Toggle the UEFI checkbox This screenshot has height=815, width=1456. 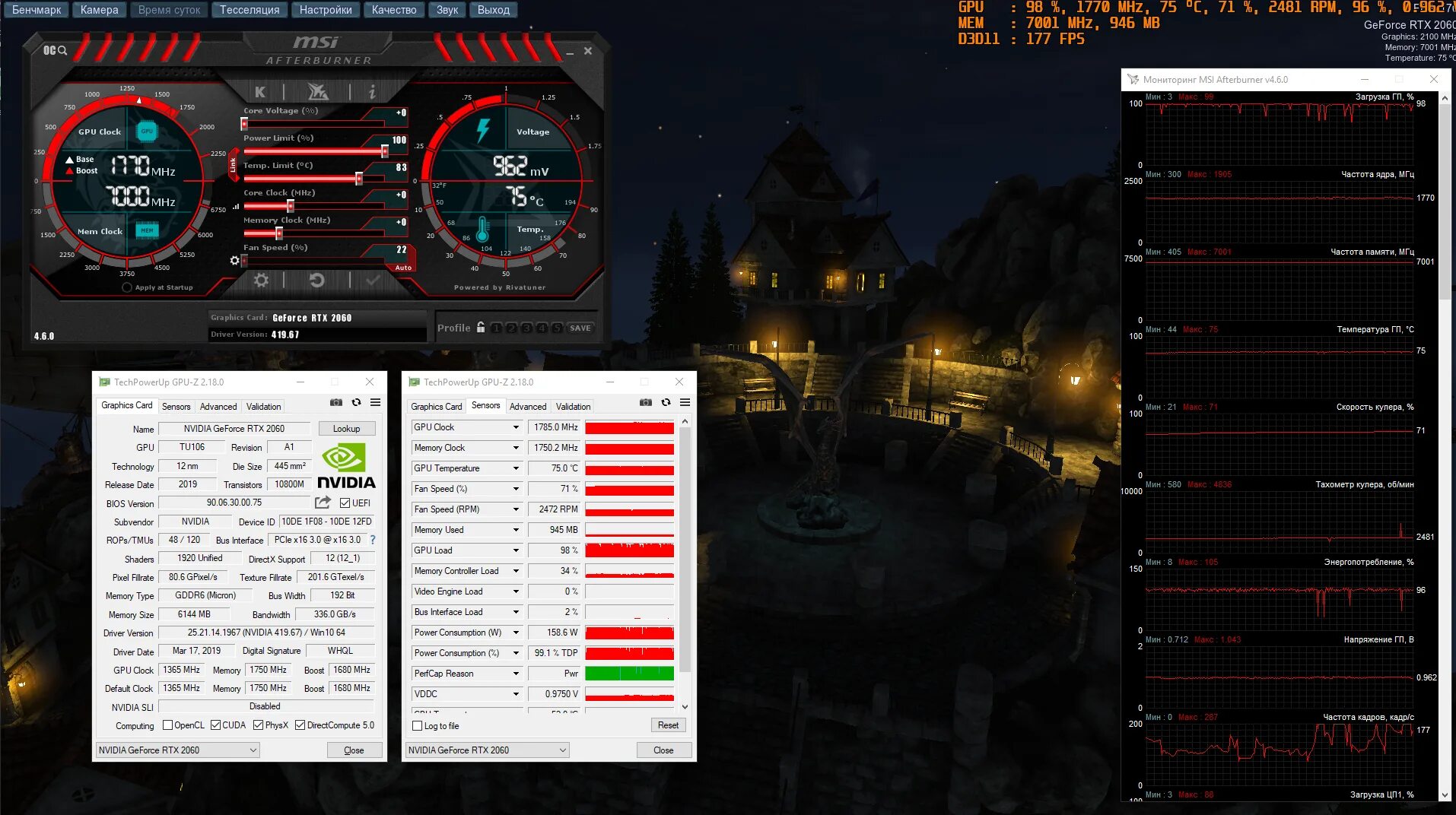(x=345, y=503)
